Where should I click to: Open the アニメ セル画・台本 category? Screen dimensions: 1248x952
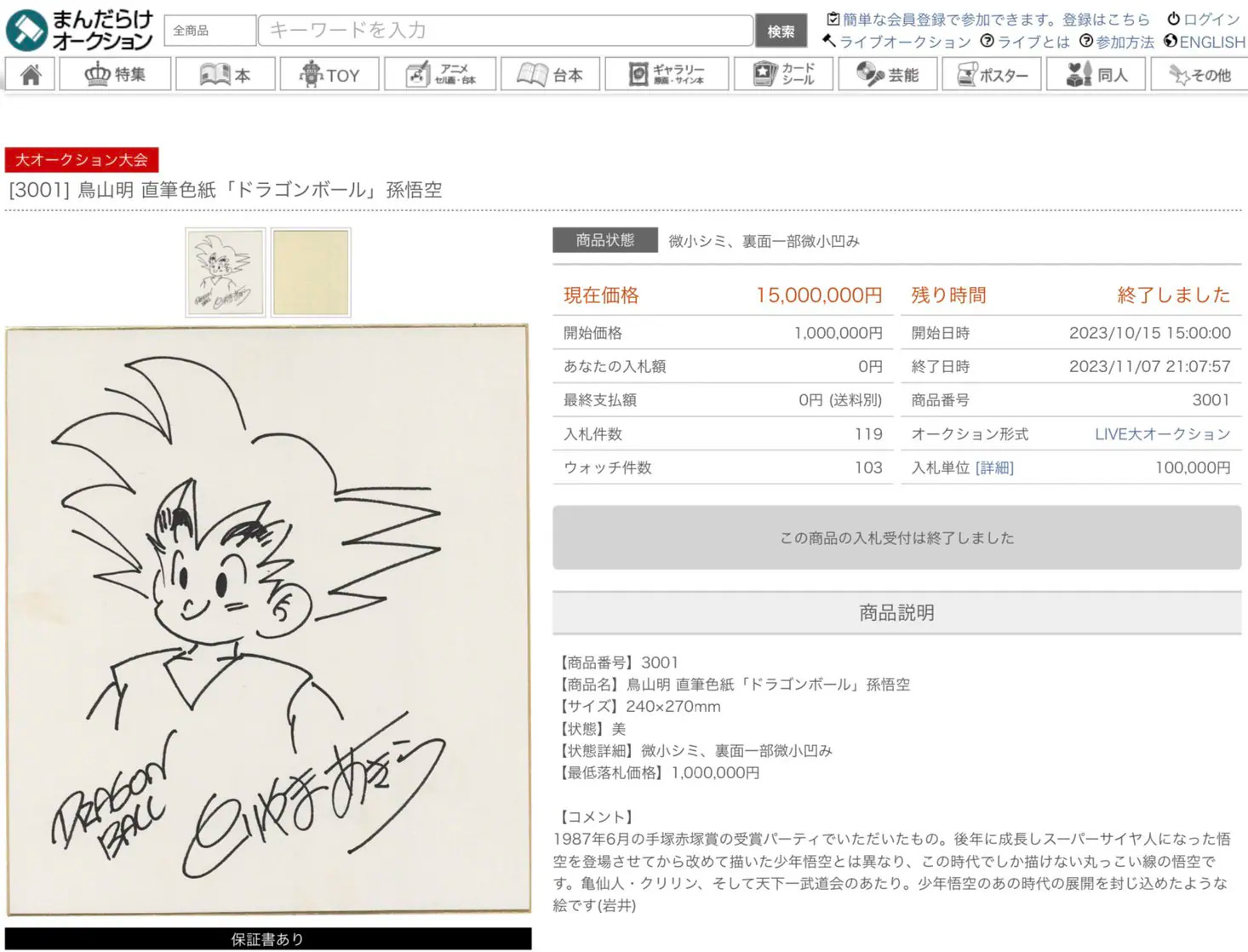440,74
